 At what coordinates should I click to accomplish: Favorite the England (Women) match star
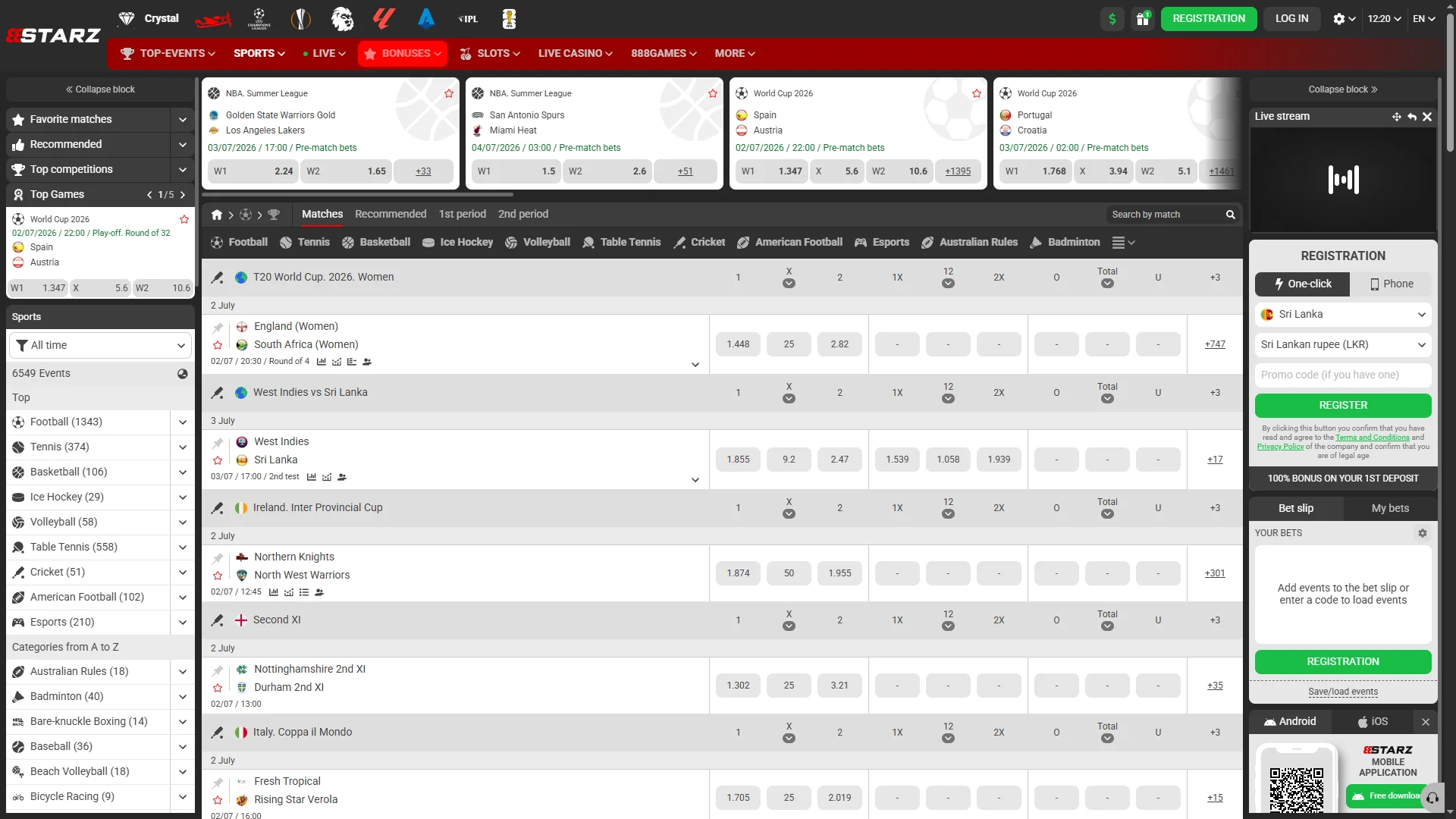218,345
